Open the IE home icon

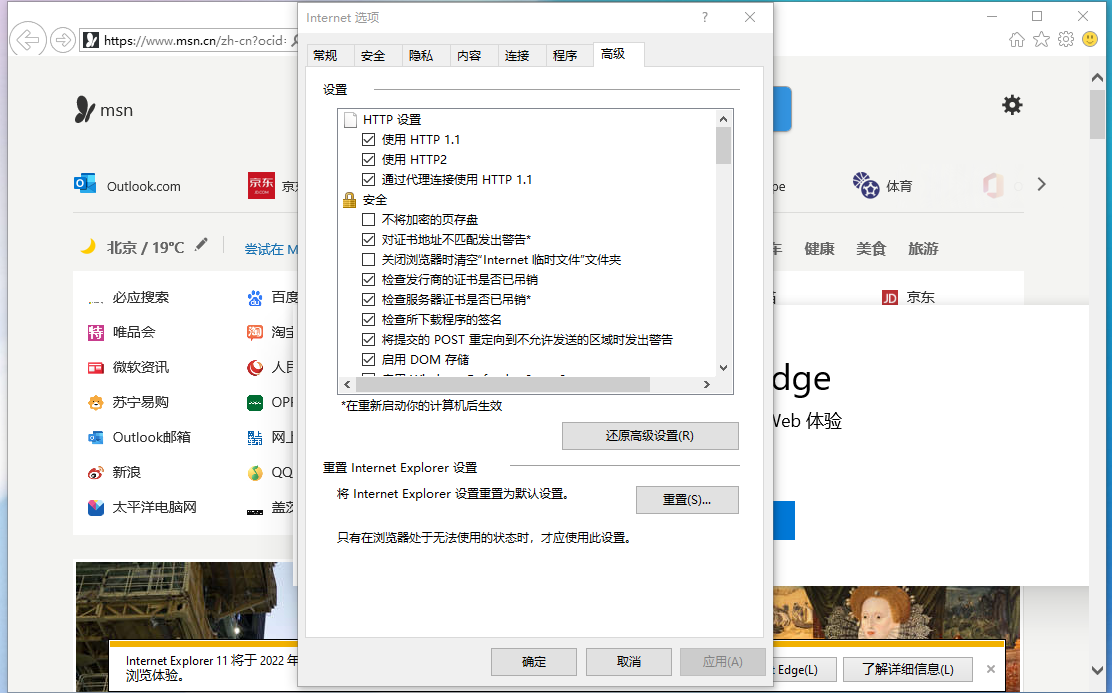(1017, 40)
